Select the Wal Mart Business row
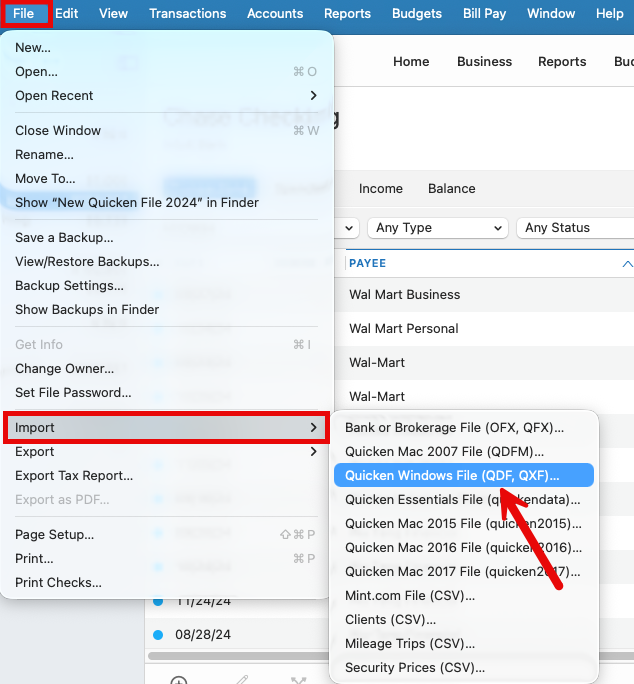 pos(484,294)
